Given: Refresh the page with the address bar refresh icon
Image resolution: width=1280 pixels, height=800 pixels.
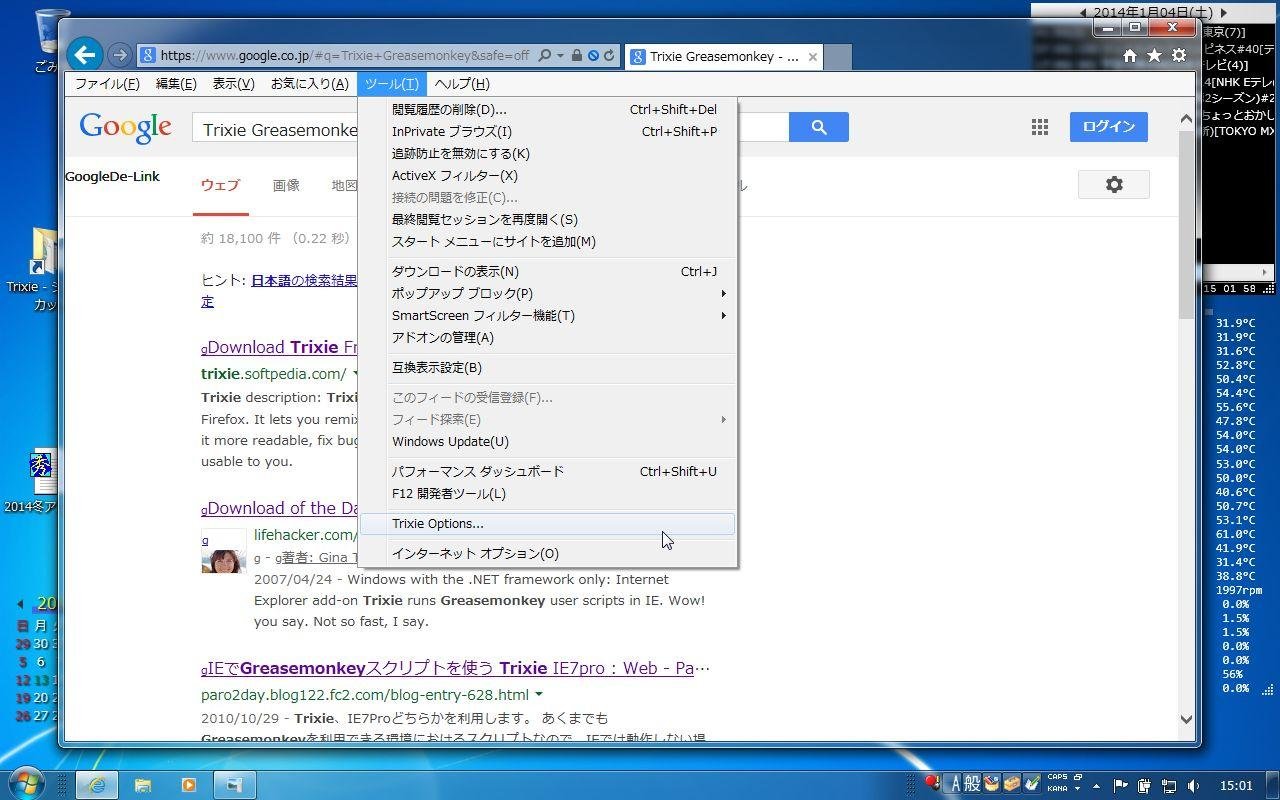Looking at the screenshot, I should 609,55.
